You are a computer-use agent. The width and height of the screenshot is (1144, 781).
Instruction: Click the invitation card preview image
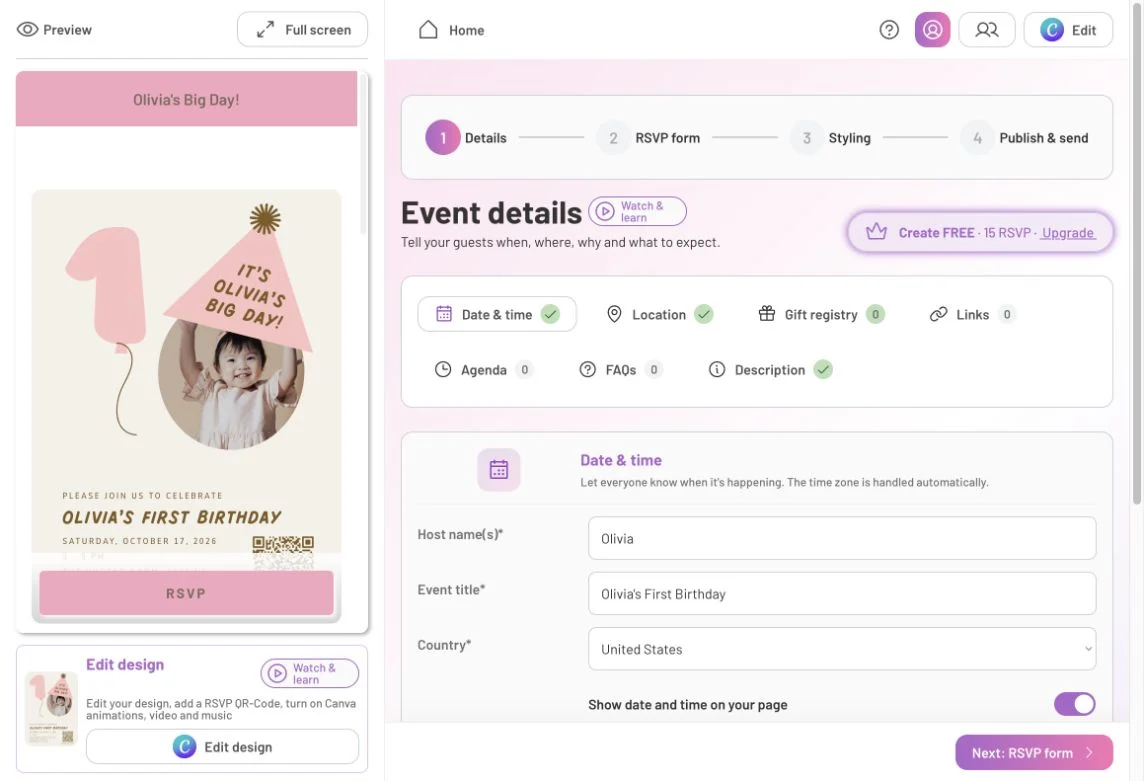[x=186, y=380]
